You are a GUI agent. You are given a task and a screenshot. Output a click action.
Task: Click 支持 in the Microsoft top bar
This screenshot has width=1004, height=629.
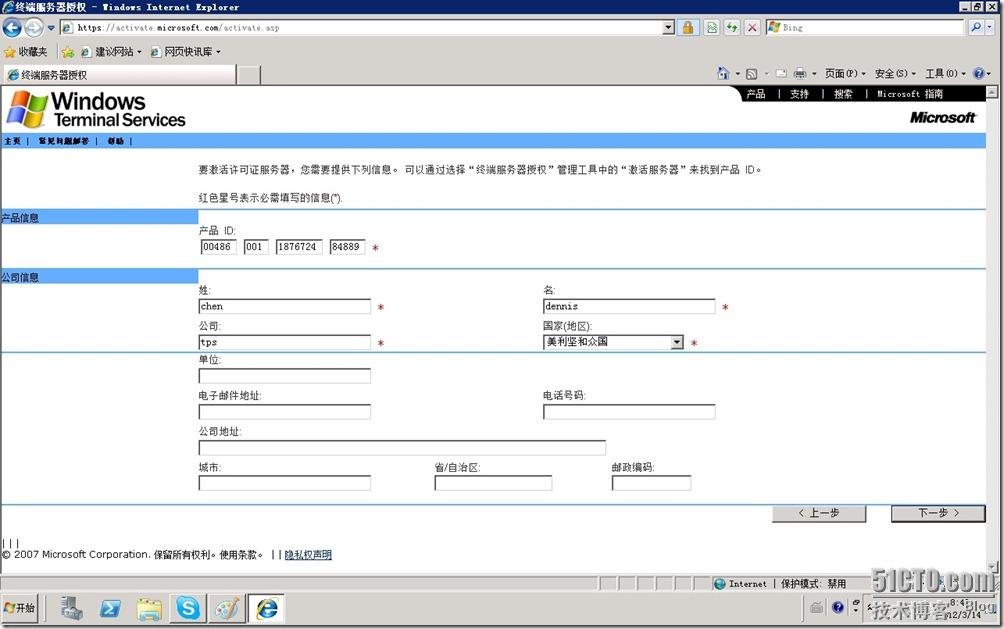point(799,94)
